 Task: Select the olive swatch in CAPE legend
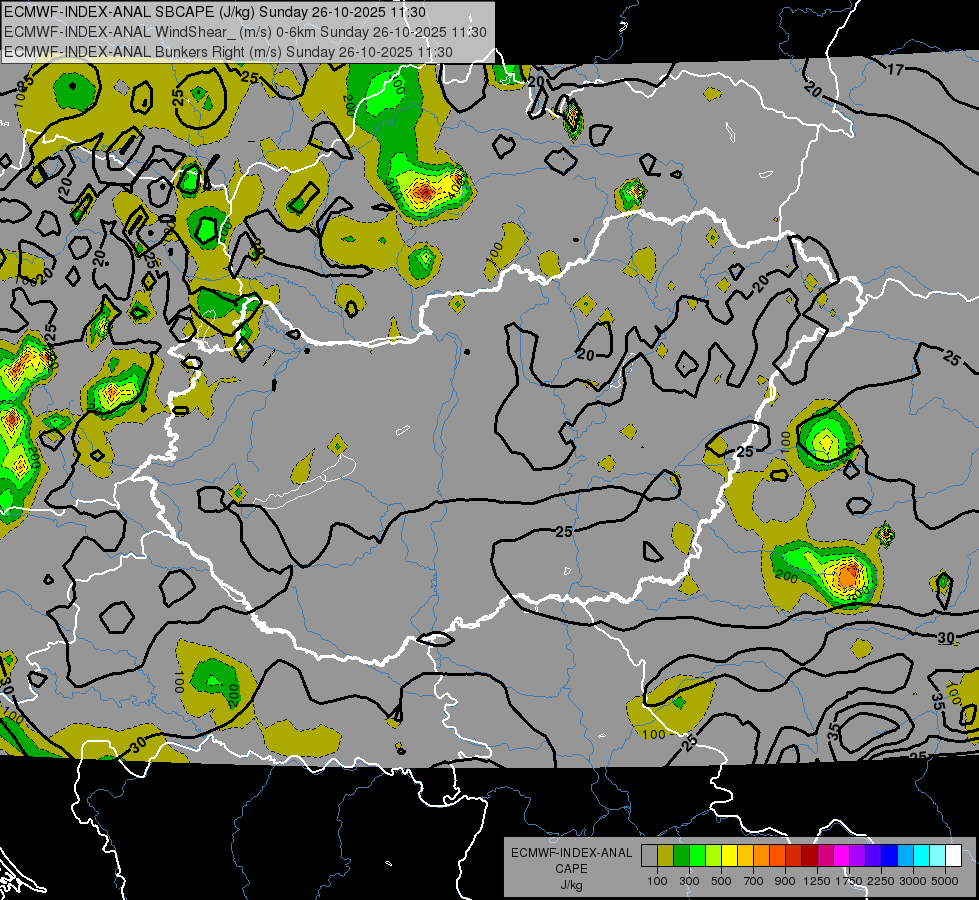click(x=666, y=856)
